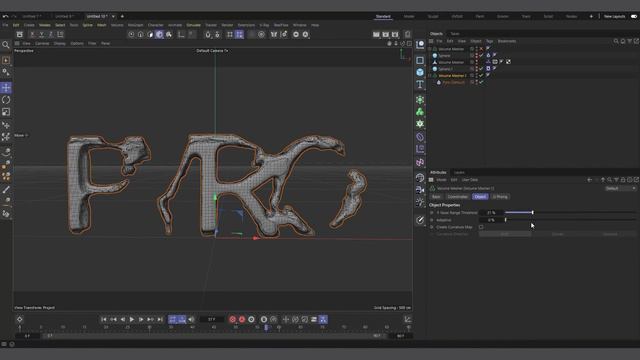Click the lock icon in Attributes manager

(x=623, y=180)
